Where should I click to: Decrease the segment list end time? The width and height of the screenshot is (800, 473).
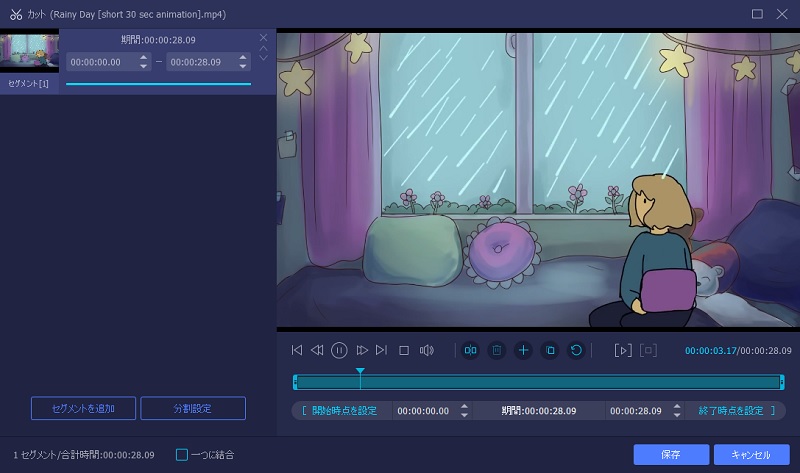[243, 66]
